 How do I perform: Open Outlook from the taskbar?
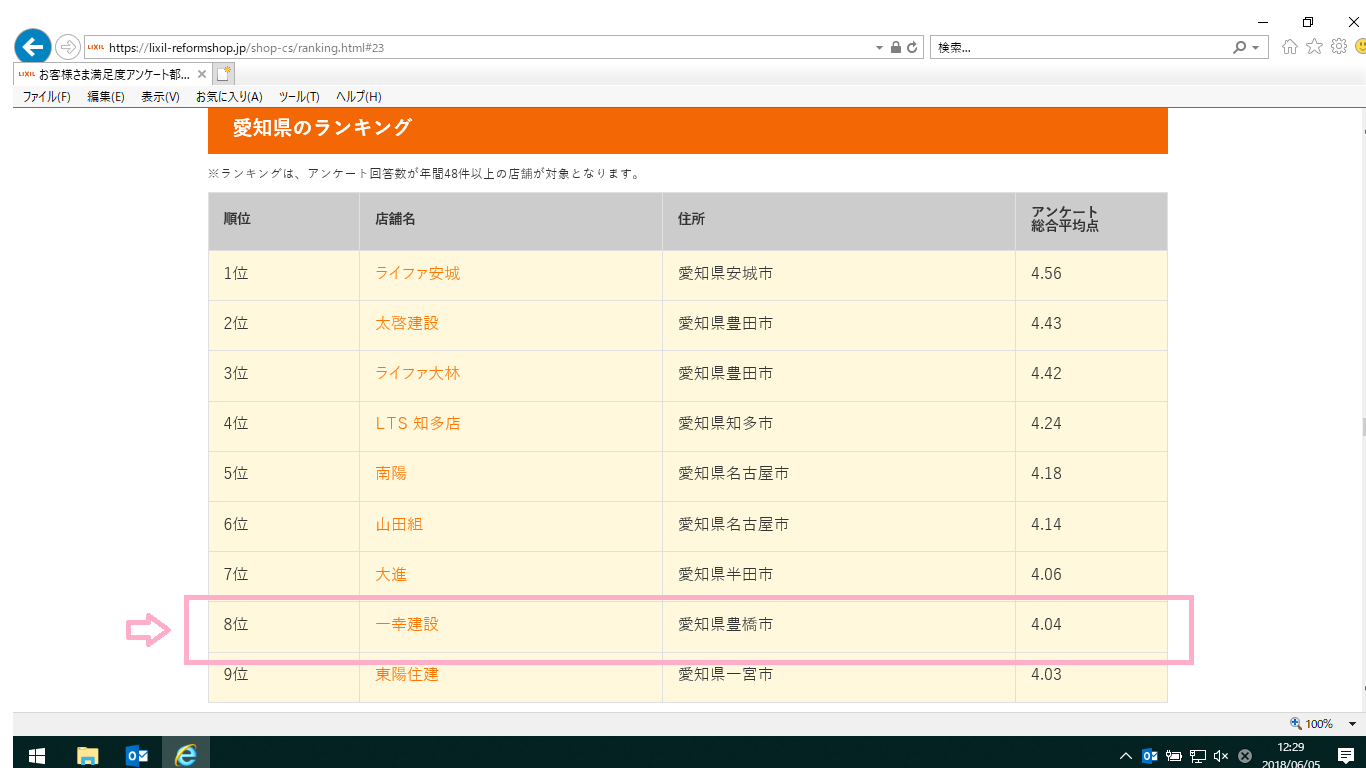(x=137, y=755)
